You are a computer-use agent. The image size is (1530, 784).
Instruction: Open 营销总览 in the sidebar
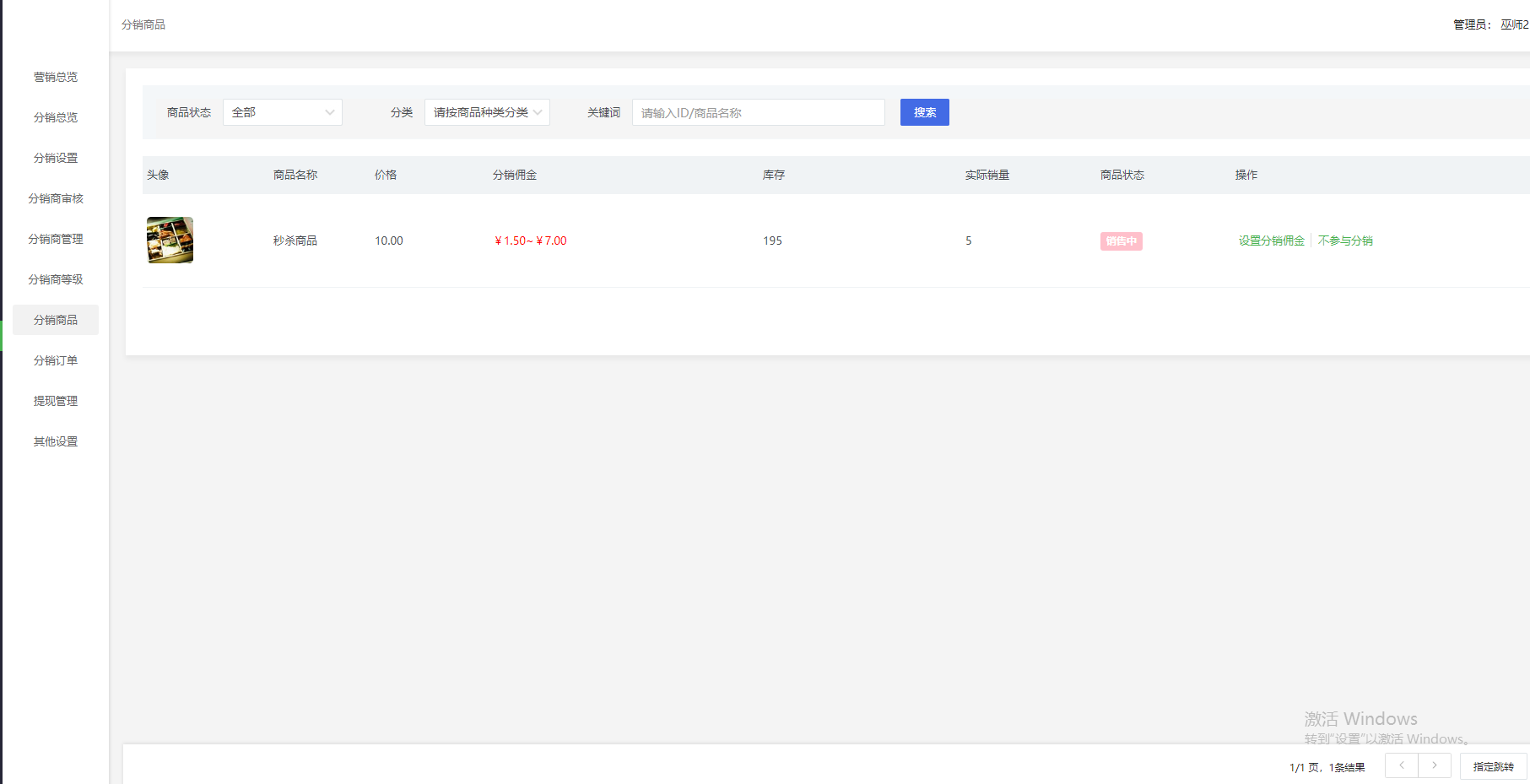(x=56, y=77)
